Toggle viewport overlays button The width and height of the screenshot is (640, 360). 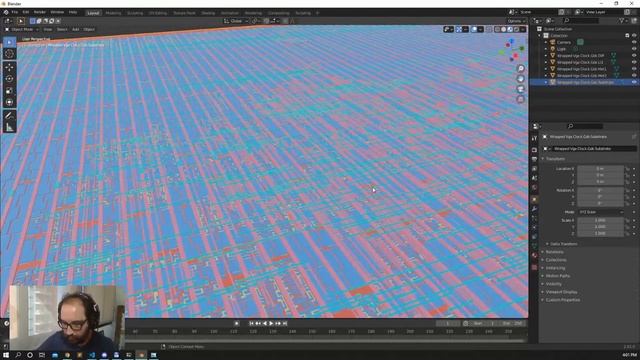click(x=474, y=29)
